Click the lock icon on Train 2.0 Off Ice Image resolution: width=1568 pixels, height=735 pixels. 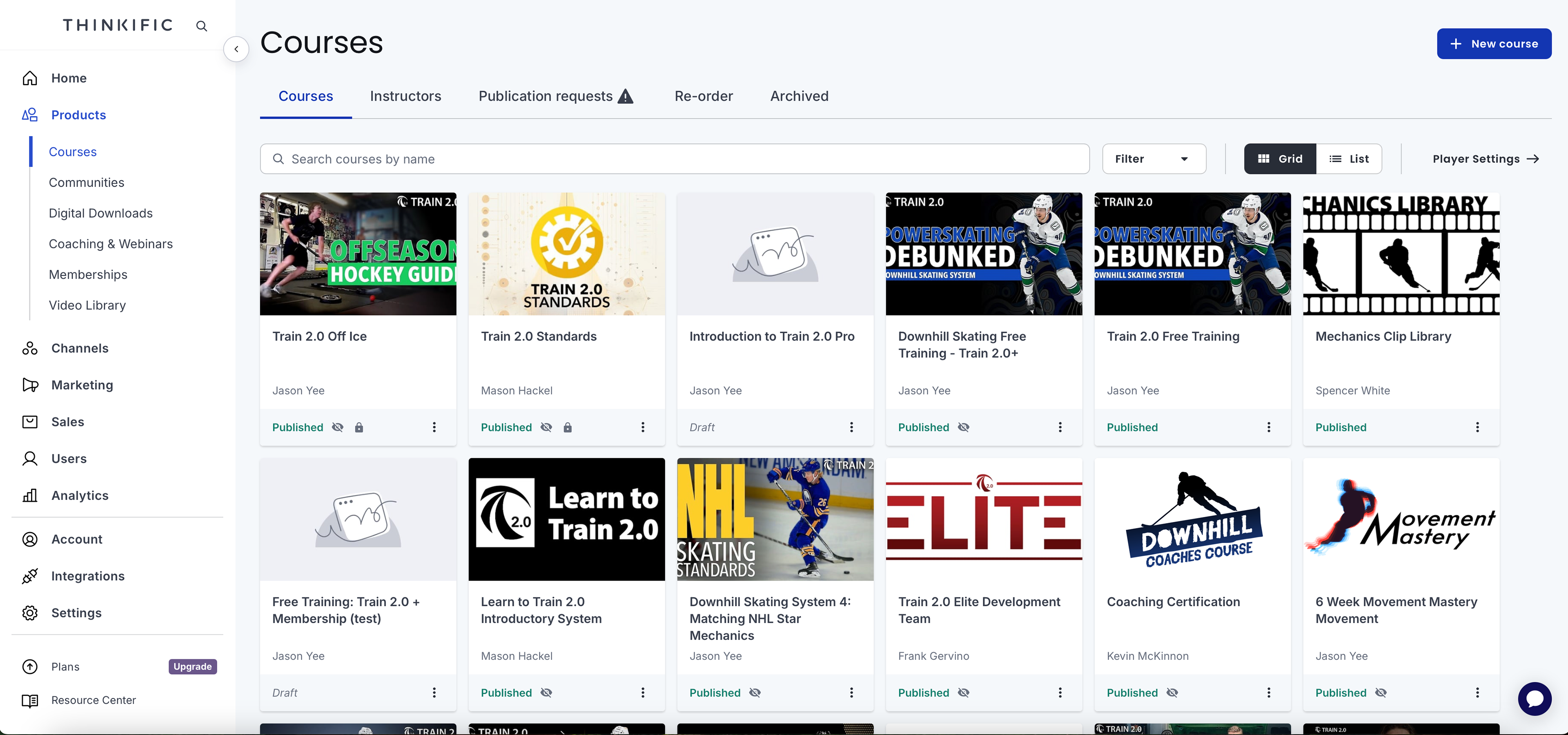pos(359,428)
